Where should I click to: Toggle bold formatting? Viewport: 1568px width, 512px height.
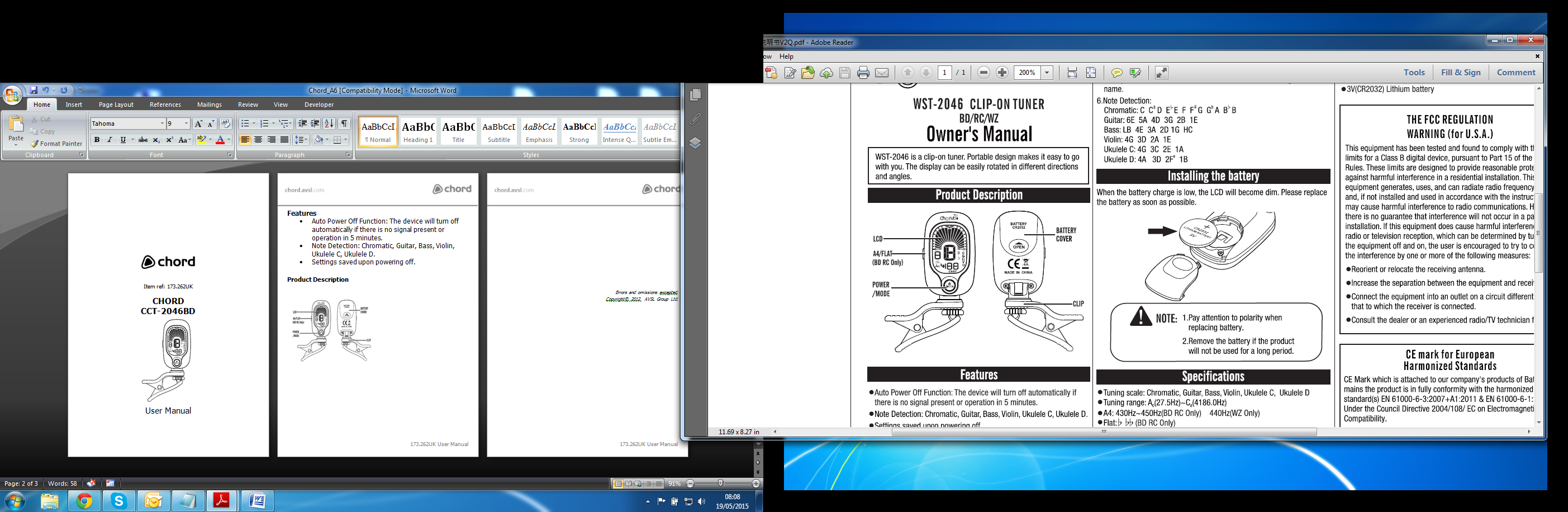pos(97,140)
